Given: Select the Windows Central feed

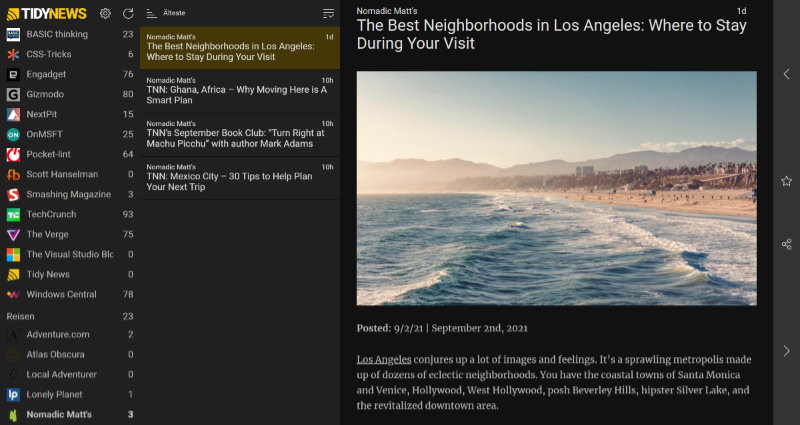Looking at the screenshot, I should (x=61, y=294).
